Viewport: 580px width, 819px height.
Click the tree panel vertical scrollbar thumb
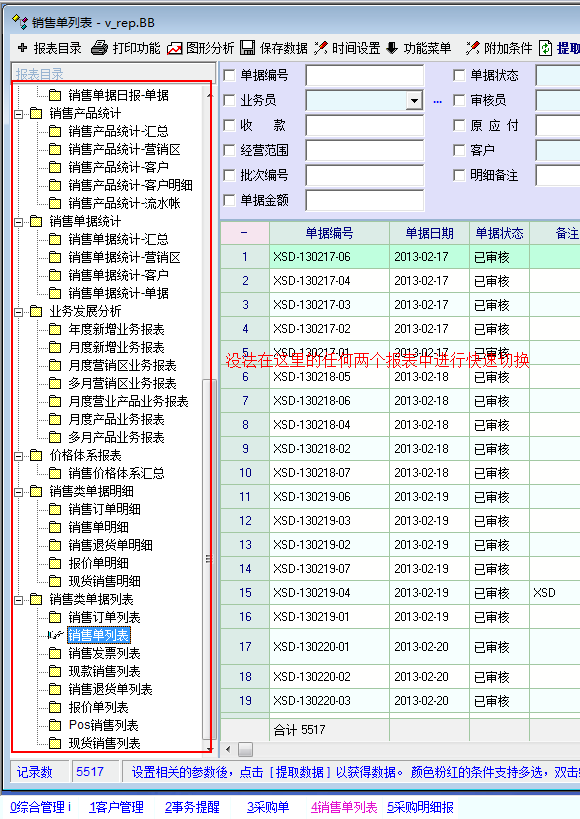coord(208,558)
